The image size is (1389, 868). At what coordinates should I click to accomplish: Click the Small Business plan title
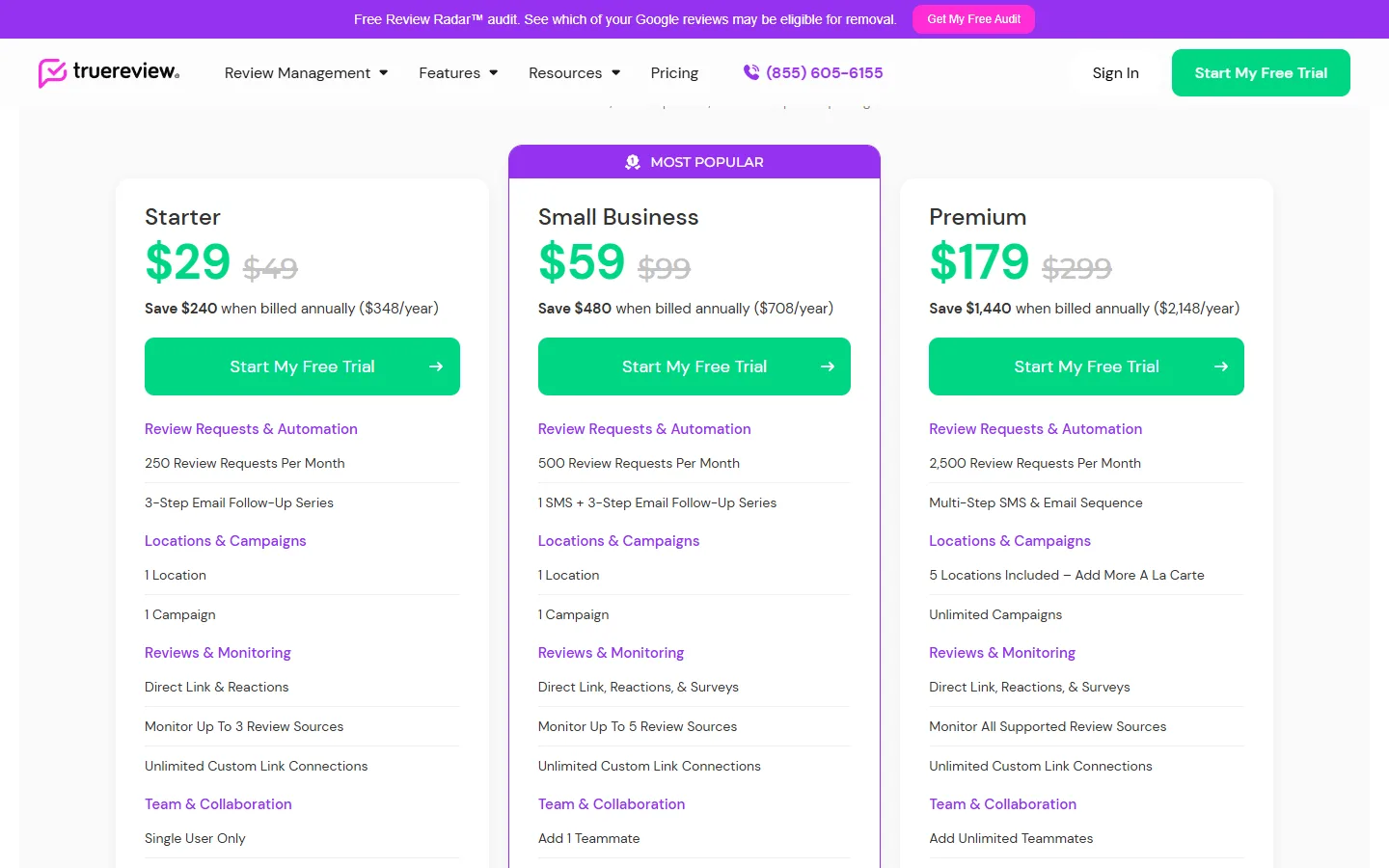[618, 217]
